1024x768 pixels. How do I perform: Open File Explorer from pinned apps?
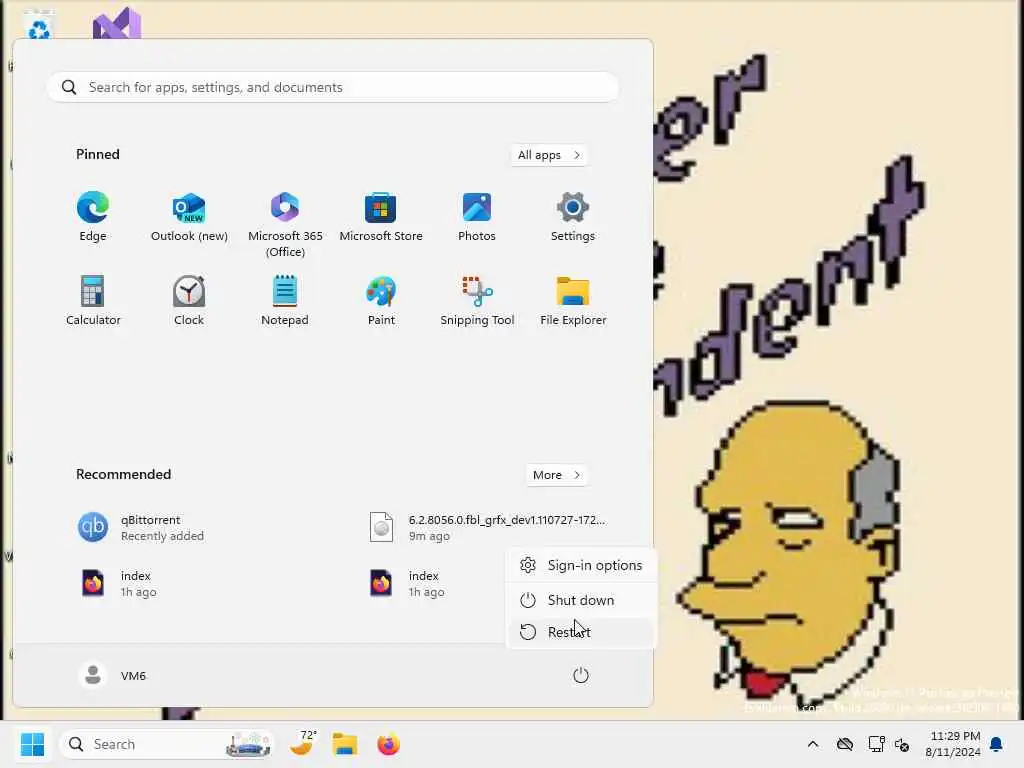573,300
